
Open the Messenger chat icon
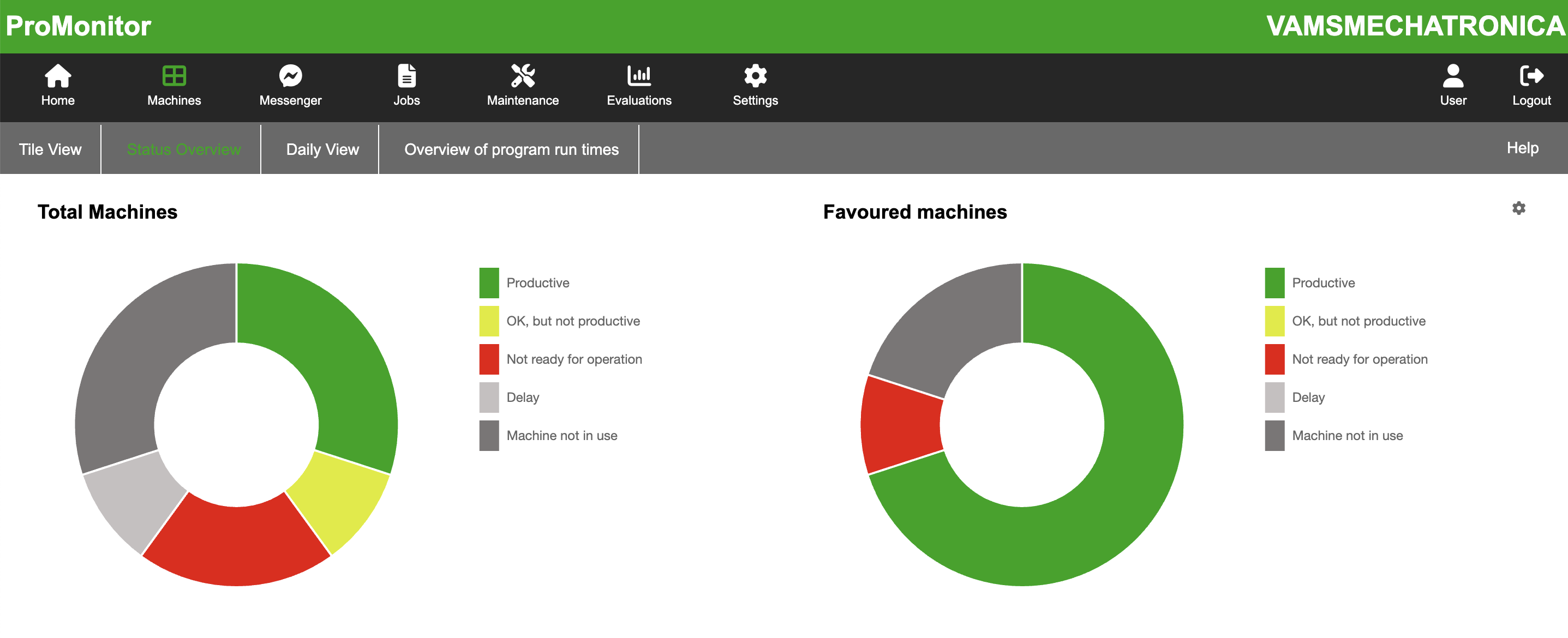(290, 76)
